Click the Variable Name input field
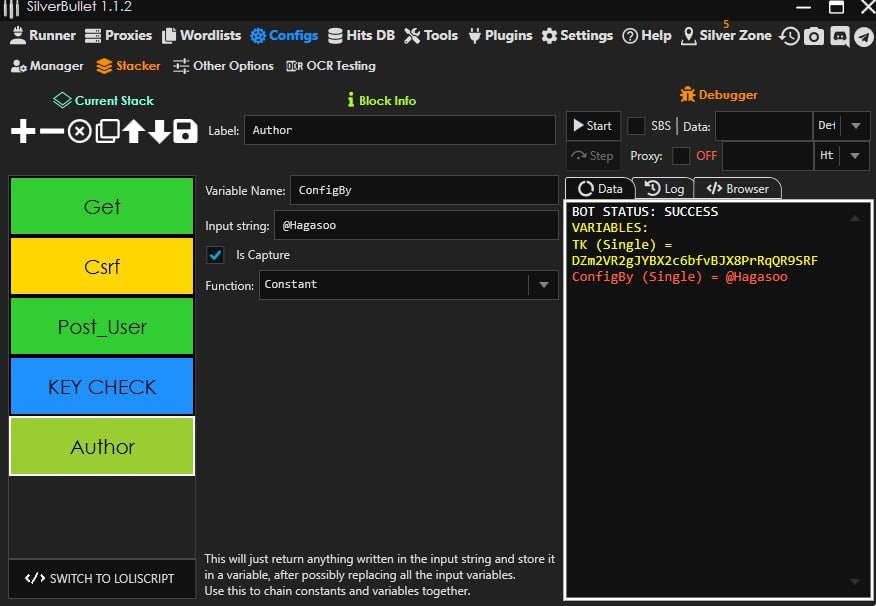The width and height of the screenshot is (876, 606). point(423,190)
